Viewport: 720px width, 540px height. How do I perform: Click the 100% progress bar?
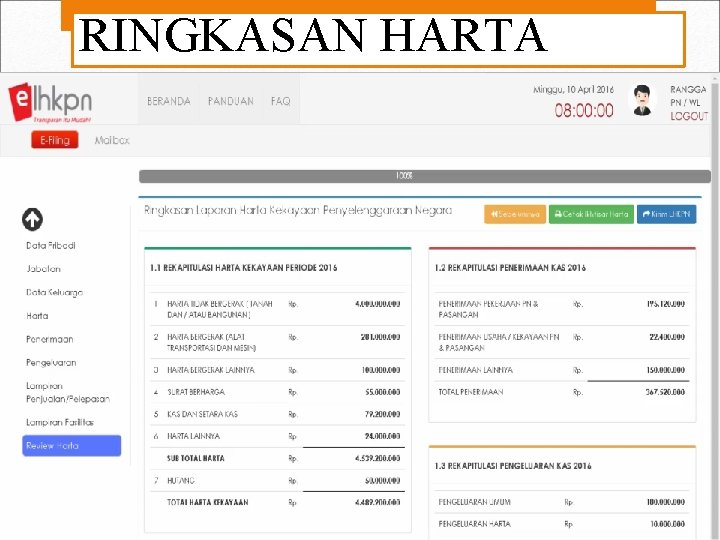pos(425,176)
